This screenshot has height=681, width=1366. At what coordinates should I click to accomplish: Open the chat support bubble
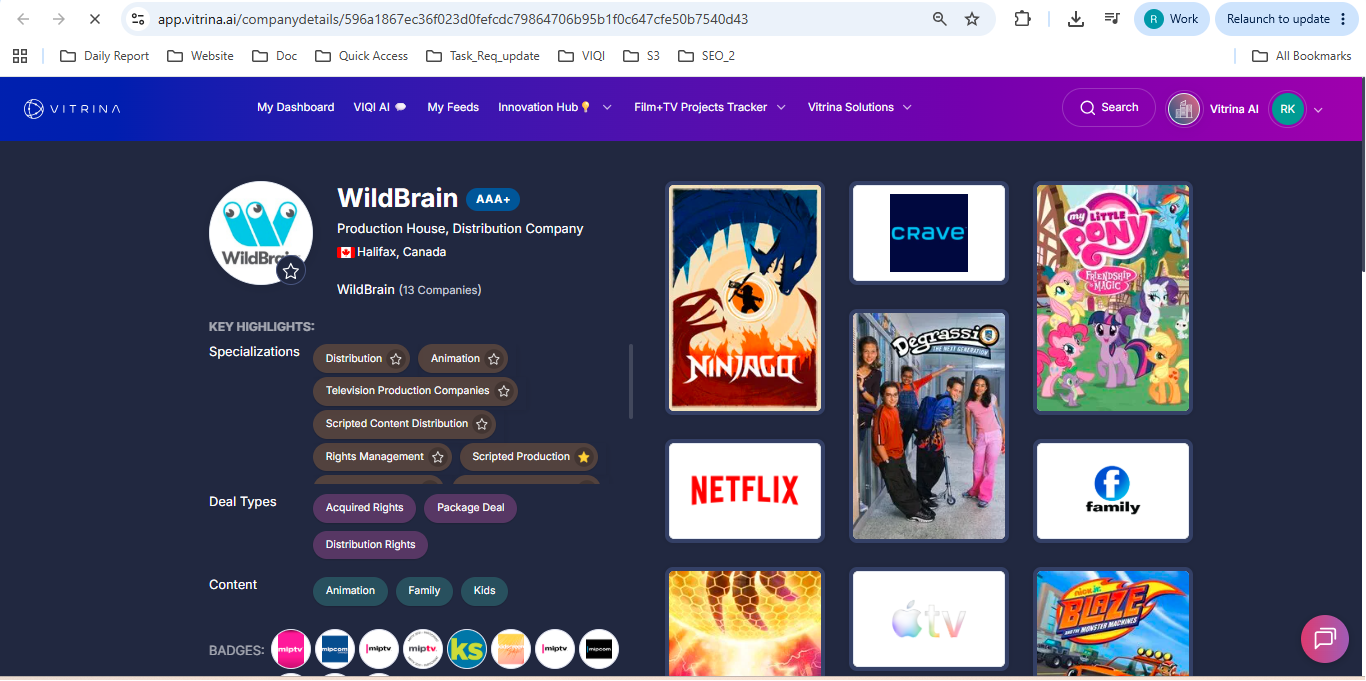(x=1325, y=639)
